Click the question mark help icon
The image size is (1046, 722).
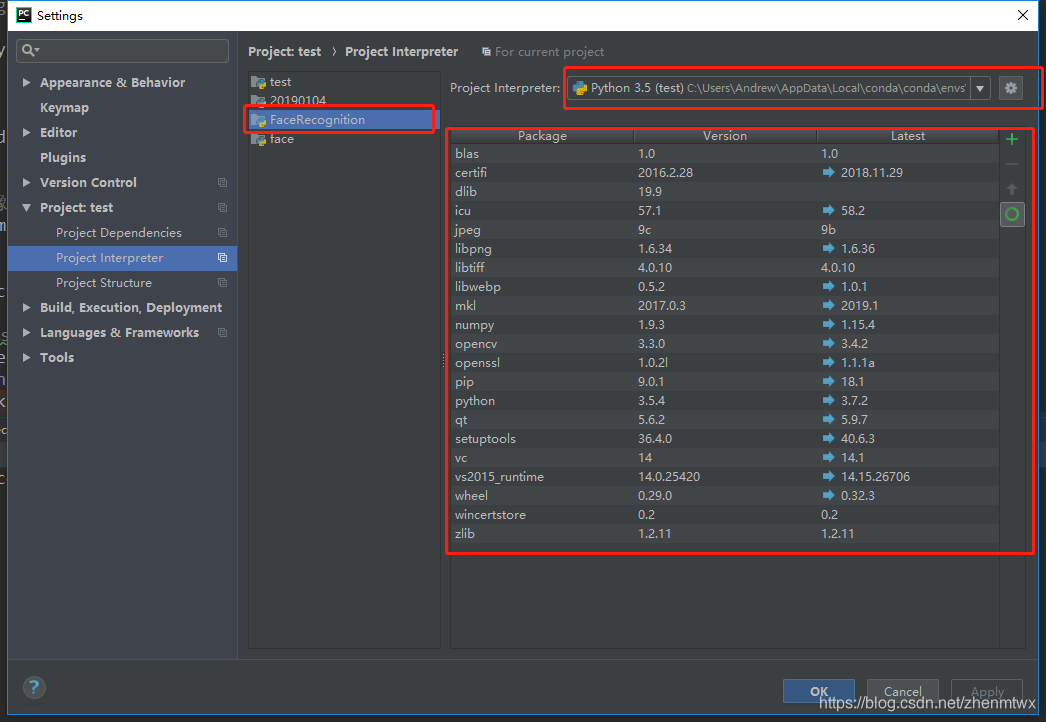click(x=34, y=687)
